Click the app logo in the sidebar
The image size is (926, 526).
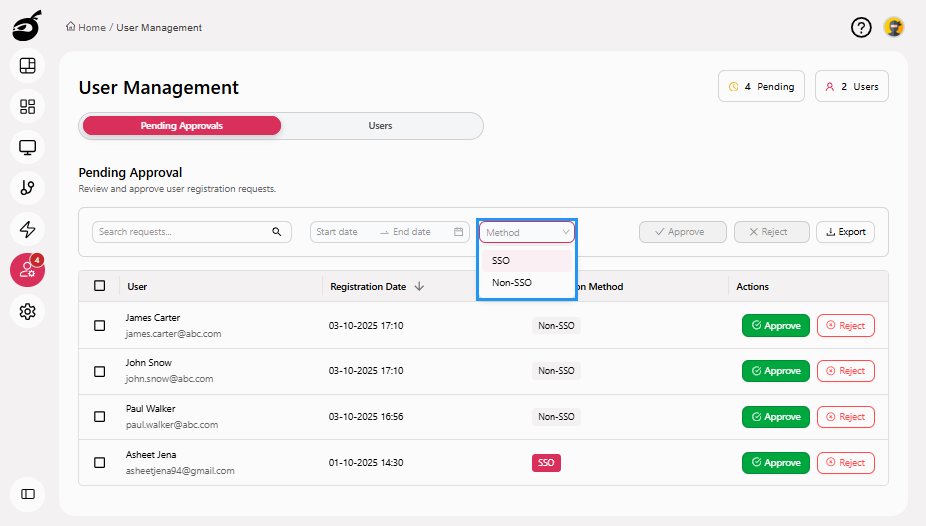pyautogui.click(x=27, y=26)
